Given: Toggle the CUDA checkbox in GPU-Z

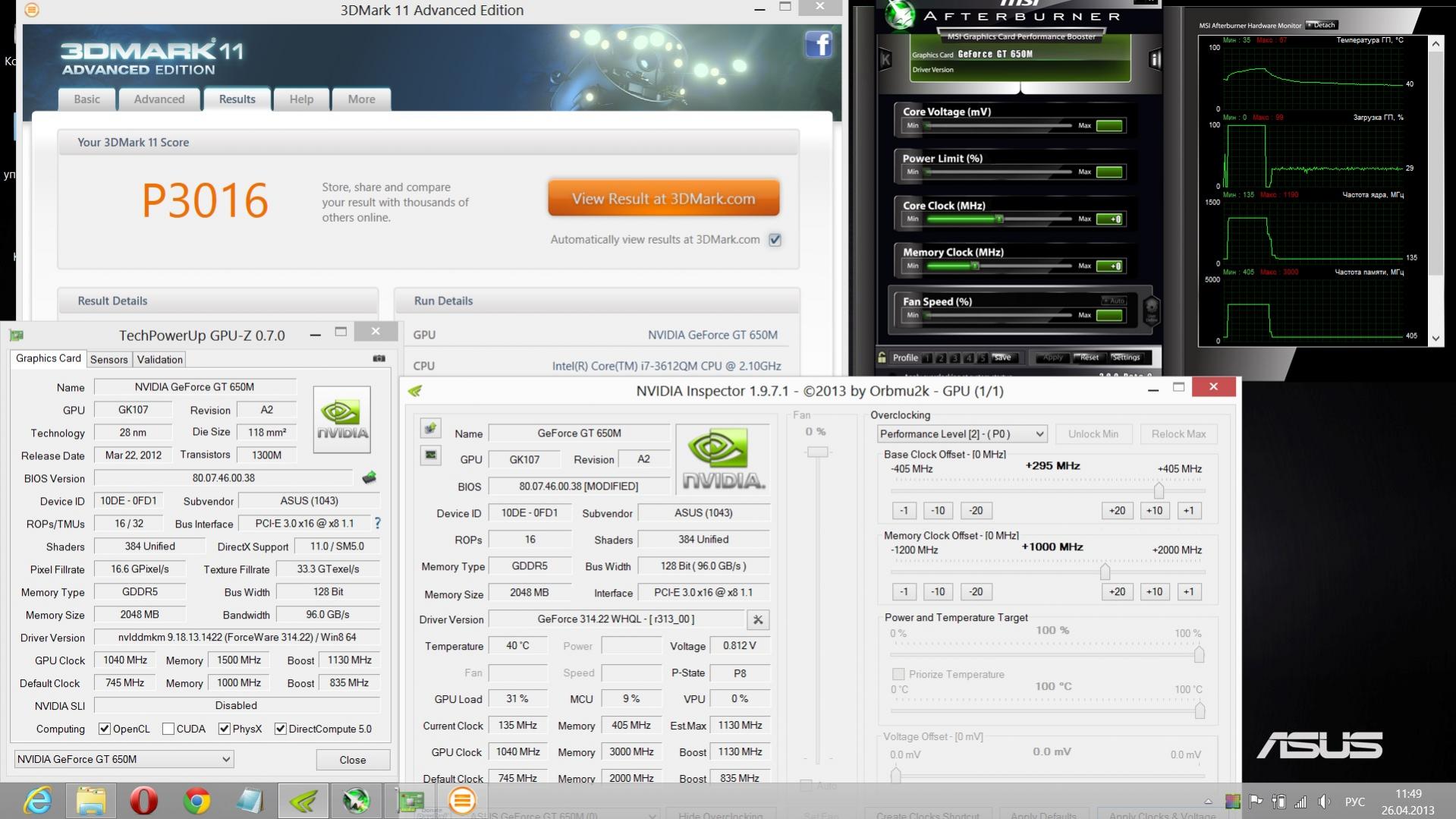Looking at the screenshot, I should (x=168, y=729).
